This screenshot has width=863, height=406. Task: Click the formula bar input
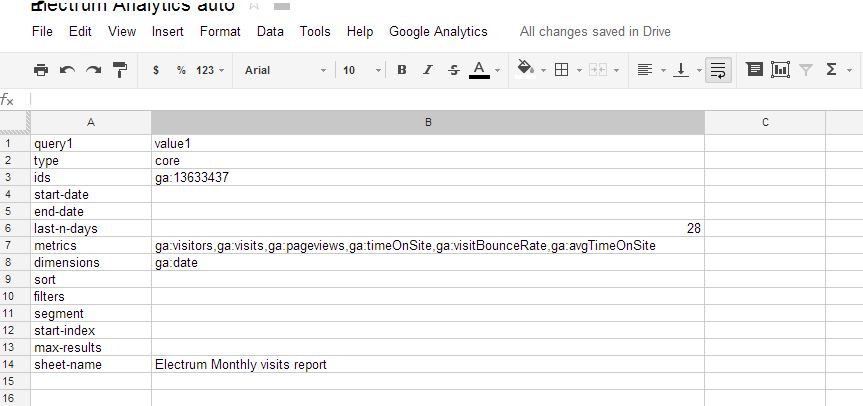(x=446, y=100)
